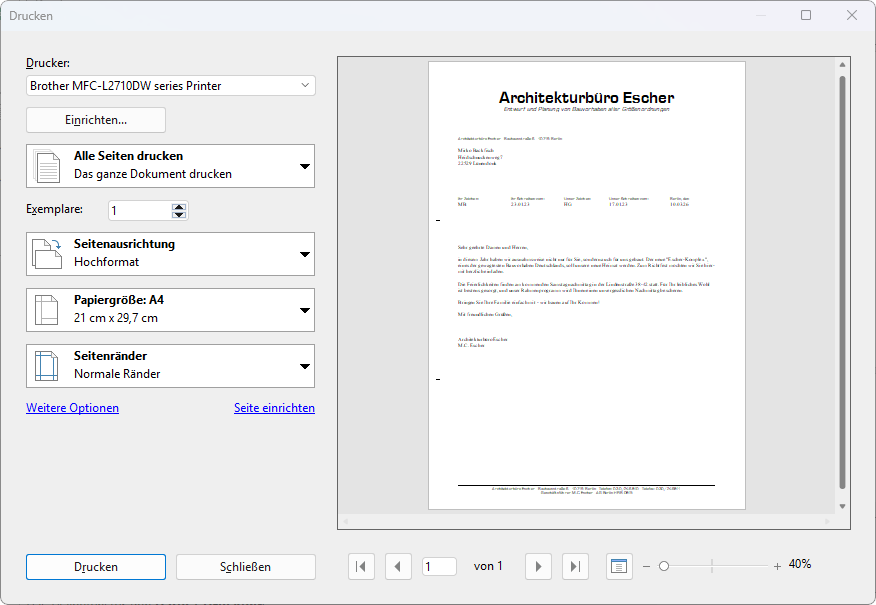
Task: Go to the previous preview page
Action: pos(398,566)
